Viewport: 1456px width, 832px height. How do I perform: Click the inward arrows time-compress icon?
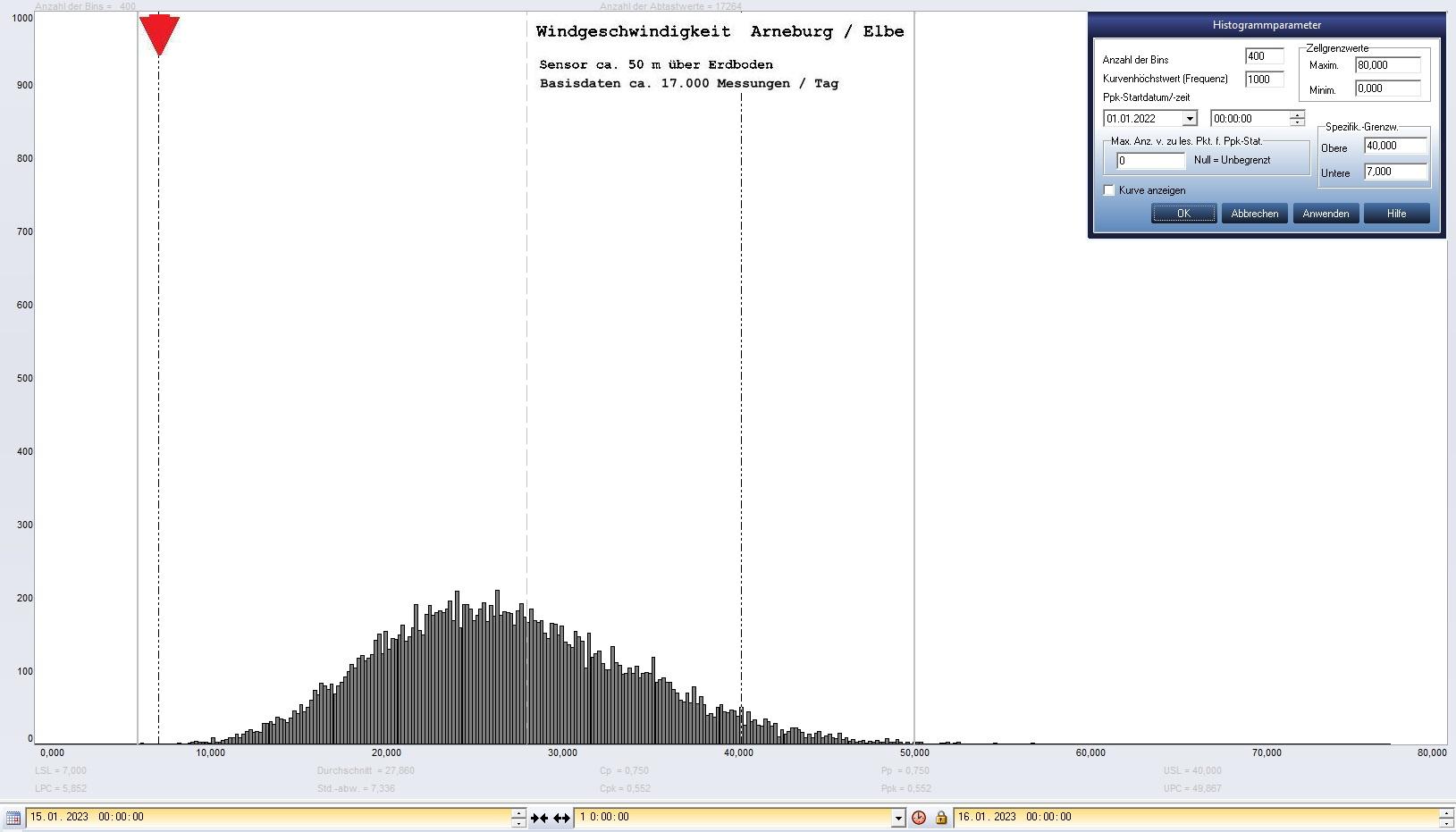tap(539, 818)
